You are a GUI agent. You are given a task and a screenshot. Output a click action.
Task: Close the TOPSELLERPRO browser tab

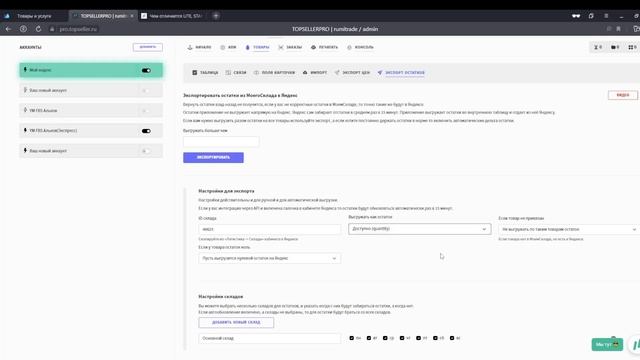pos(132,16)
